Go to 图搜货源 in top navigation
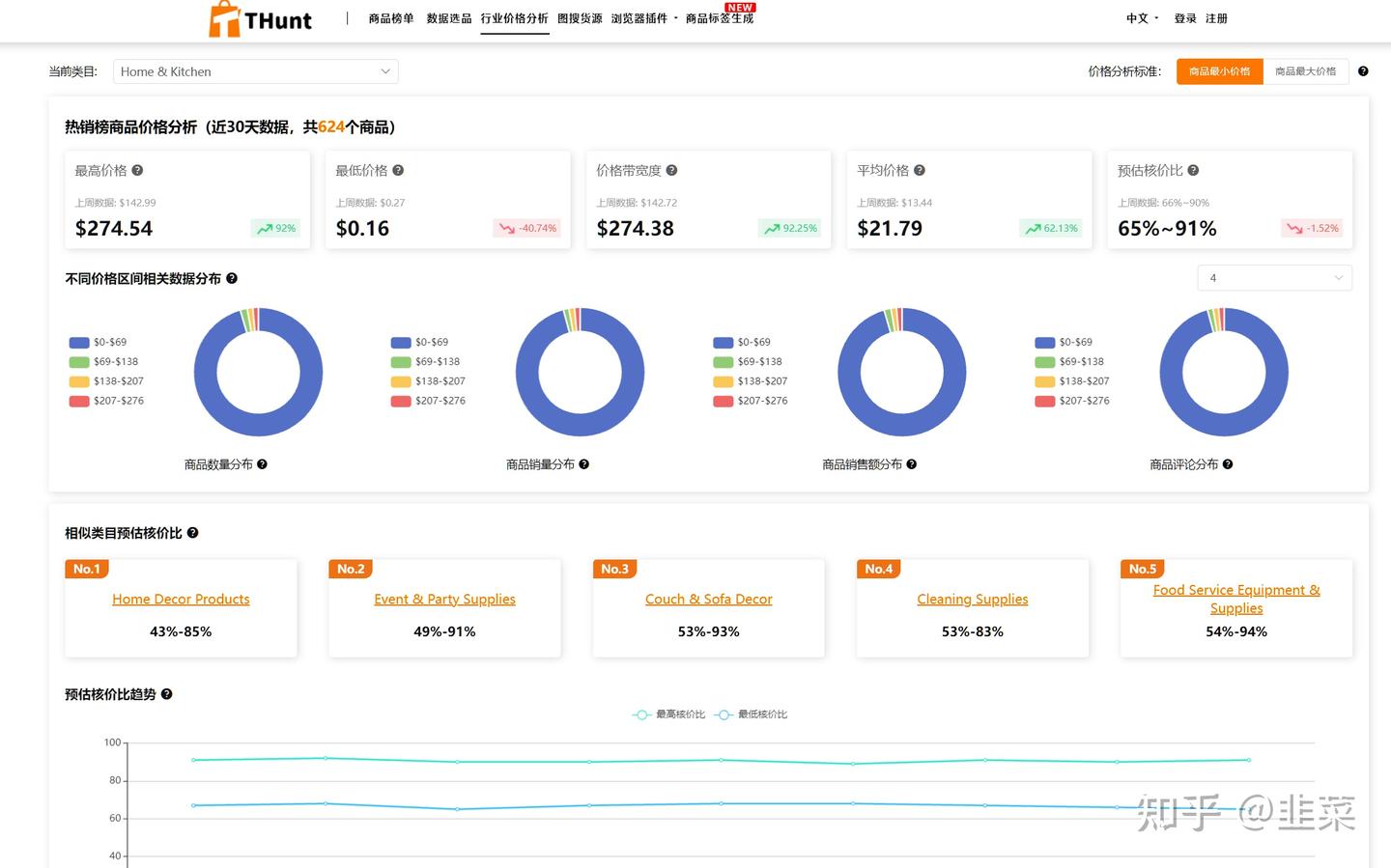The height and width of the screenshot is (868, 1391). coord(580,18)
